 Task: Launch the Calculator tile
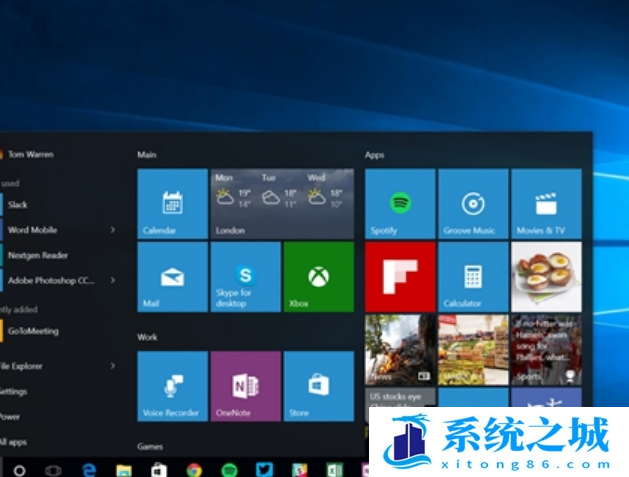pyautogui.click(x=473, y=277)
